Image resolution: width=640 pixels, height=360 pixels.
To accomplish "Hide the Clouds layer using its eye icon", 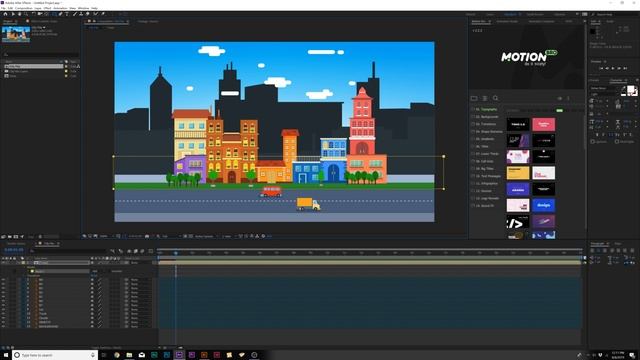I will tap(3, 318).
